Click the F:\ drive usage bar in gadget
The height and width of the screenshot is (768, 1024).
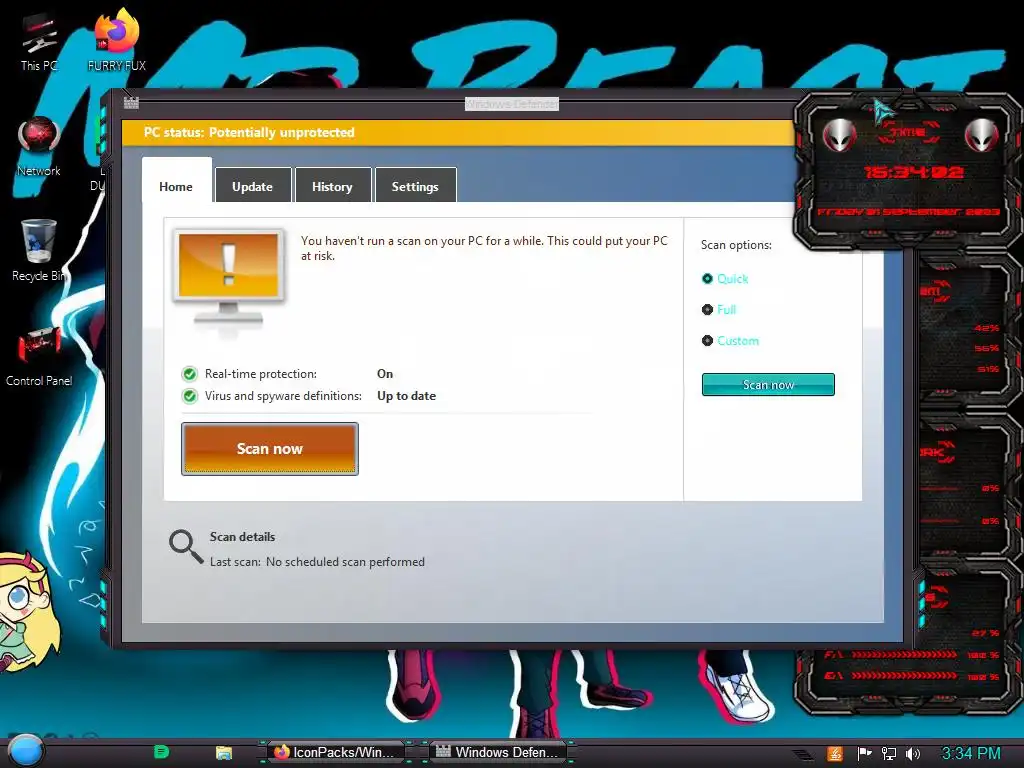click(x=904, y=654)
